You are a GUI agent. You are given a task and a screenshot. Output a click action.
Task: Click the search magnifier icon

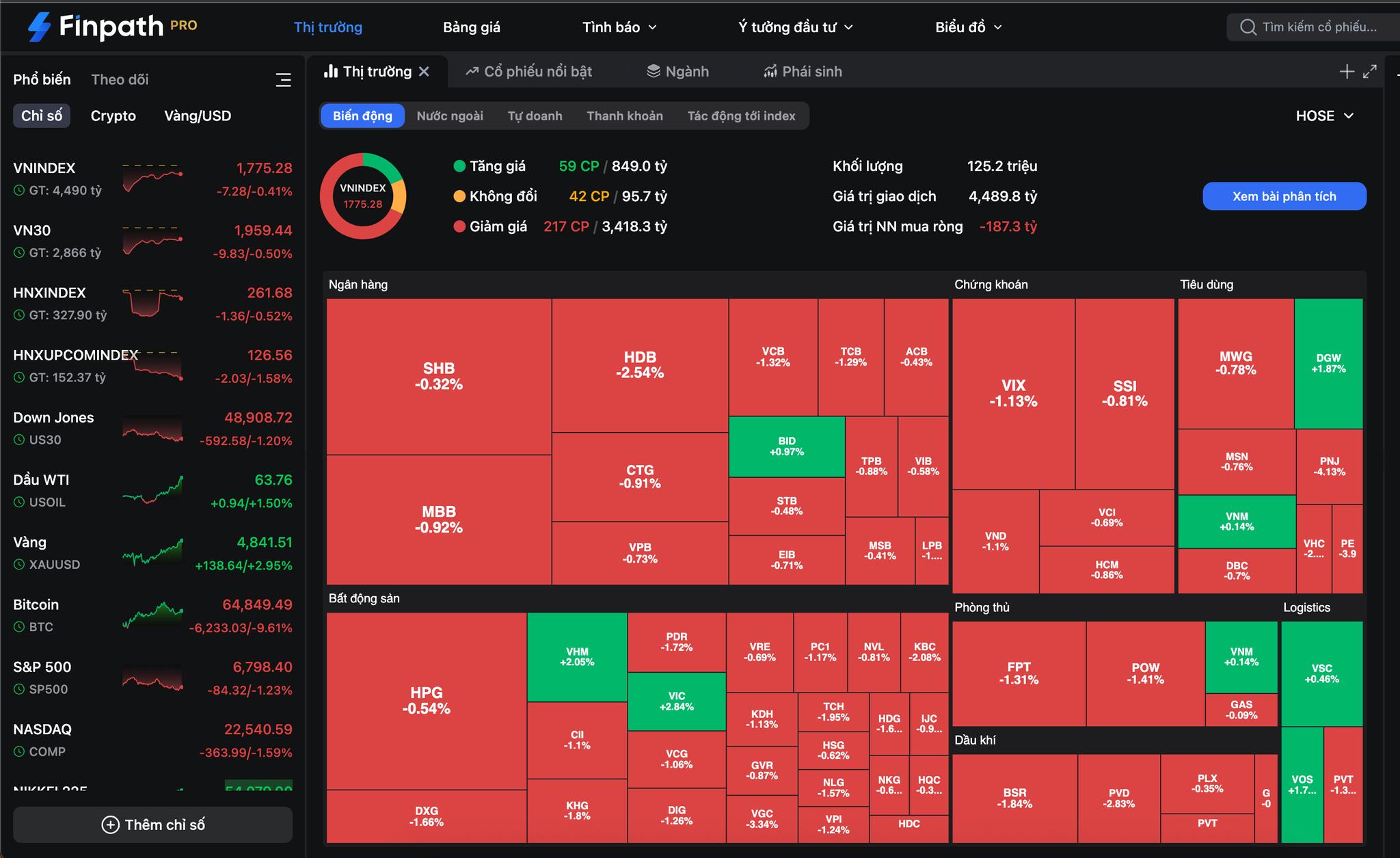1248,27
